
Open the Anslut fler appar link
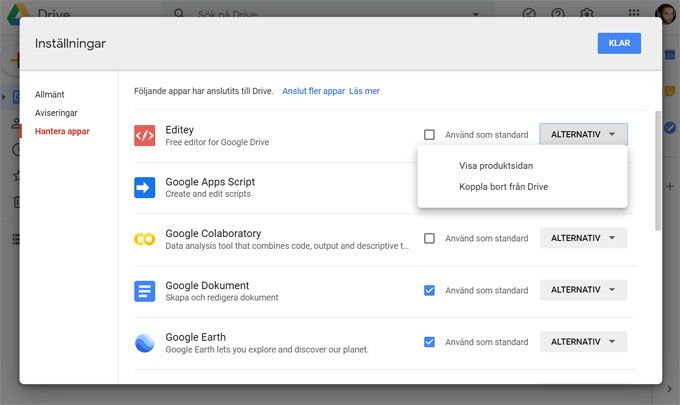click(314, 91)
